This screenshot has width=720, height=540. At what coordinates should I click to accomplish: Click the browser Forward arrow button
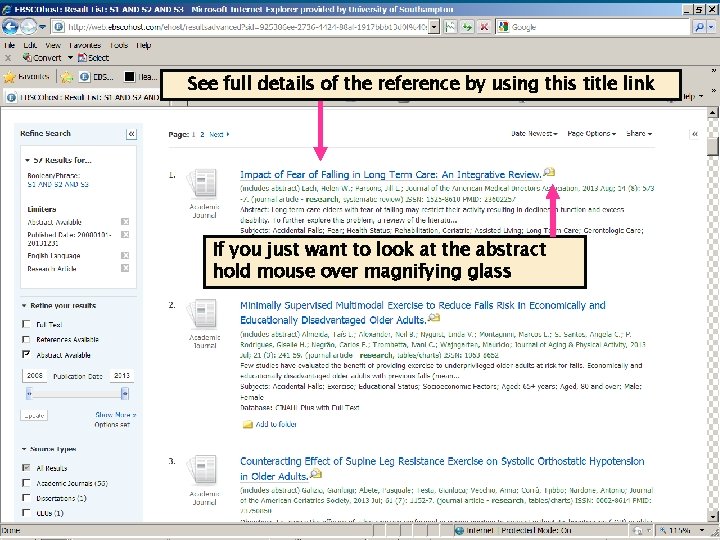[28, 27]
